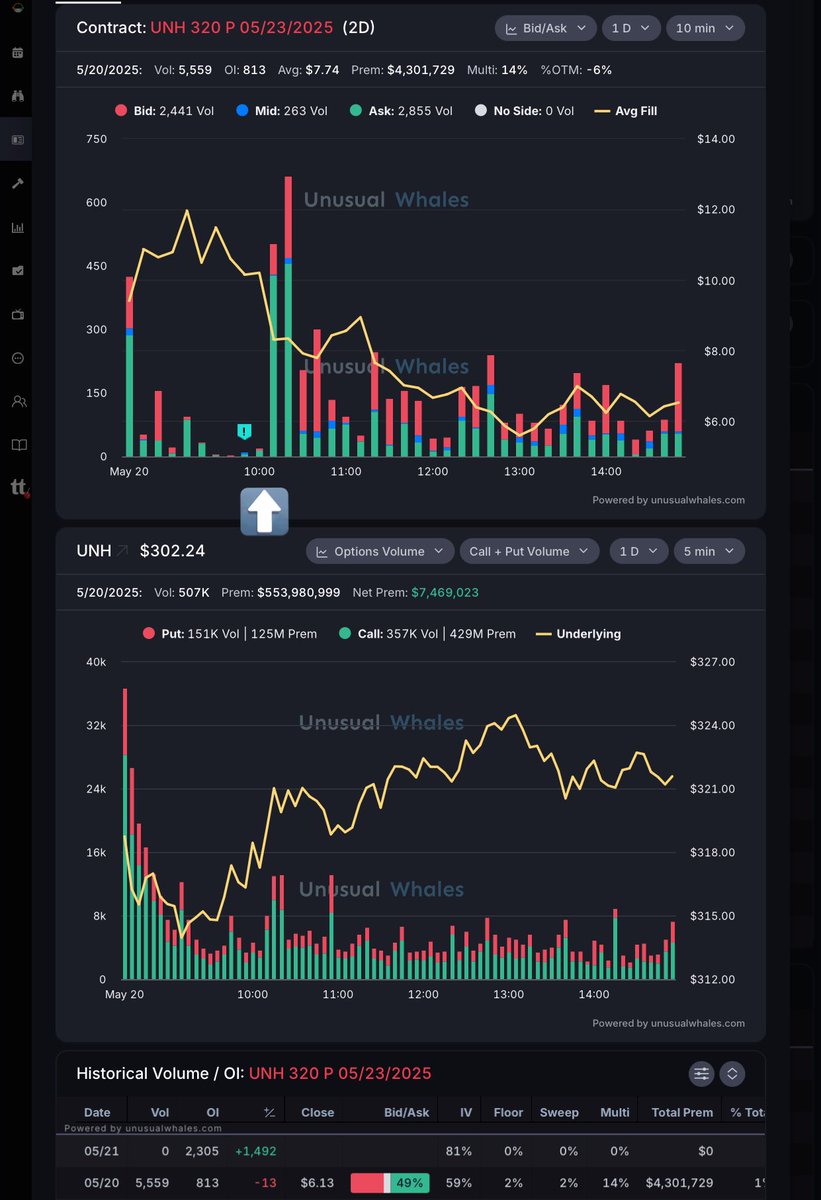Open the Bid/Ask chart type dropdown
The image size is (821, 1200).
546,28
